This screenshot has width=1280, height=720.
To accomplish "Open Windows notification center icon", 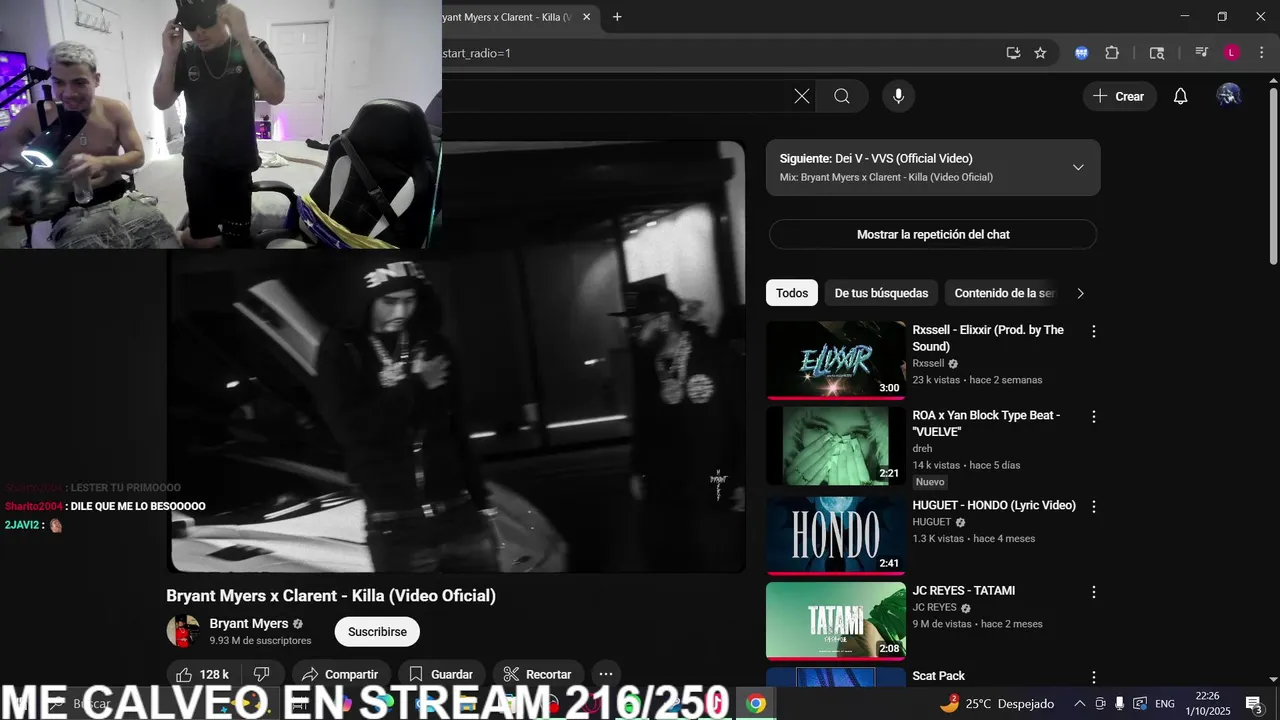I will click(x=1254, y=704).
